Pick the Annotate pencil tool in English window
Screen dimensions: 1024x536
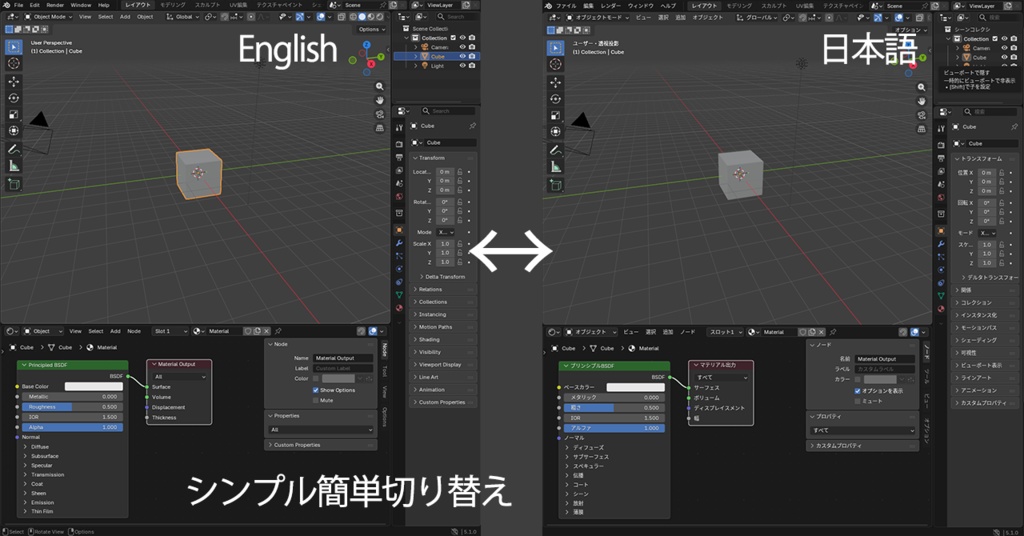point(13,150)
